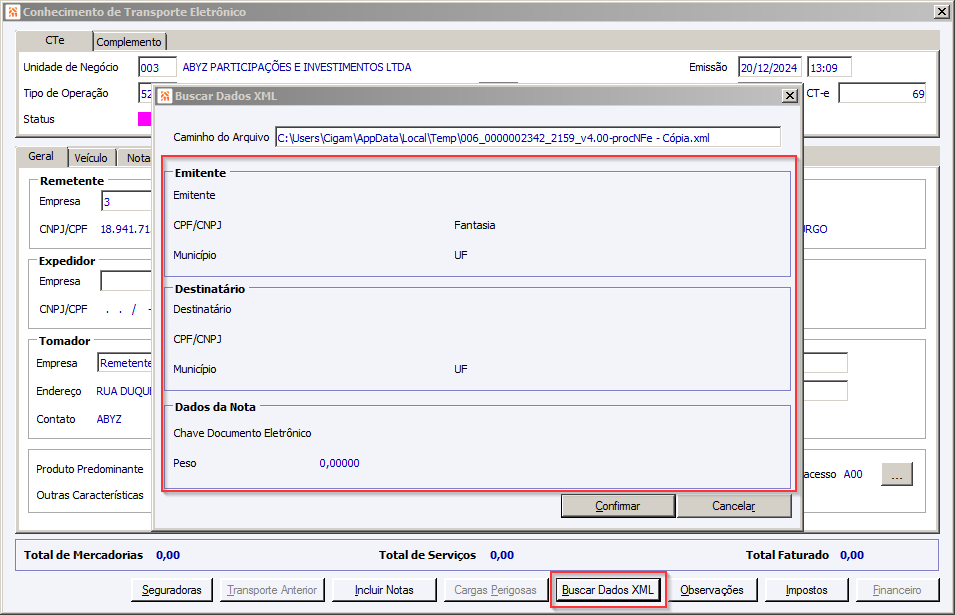The image size is (955, 615).
Task: Click the ABYZ PARTICIPAÇÕES E INVESTIMENTOS LTDA text
Action: point(297,67)
